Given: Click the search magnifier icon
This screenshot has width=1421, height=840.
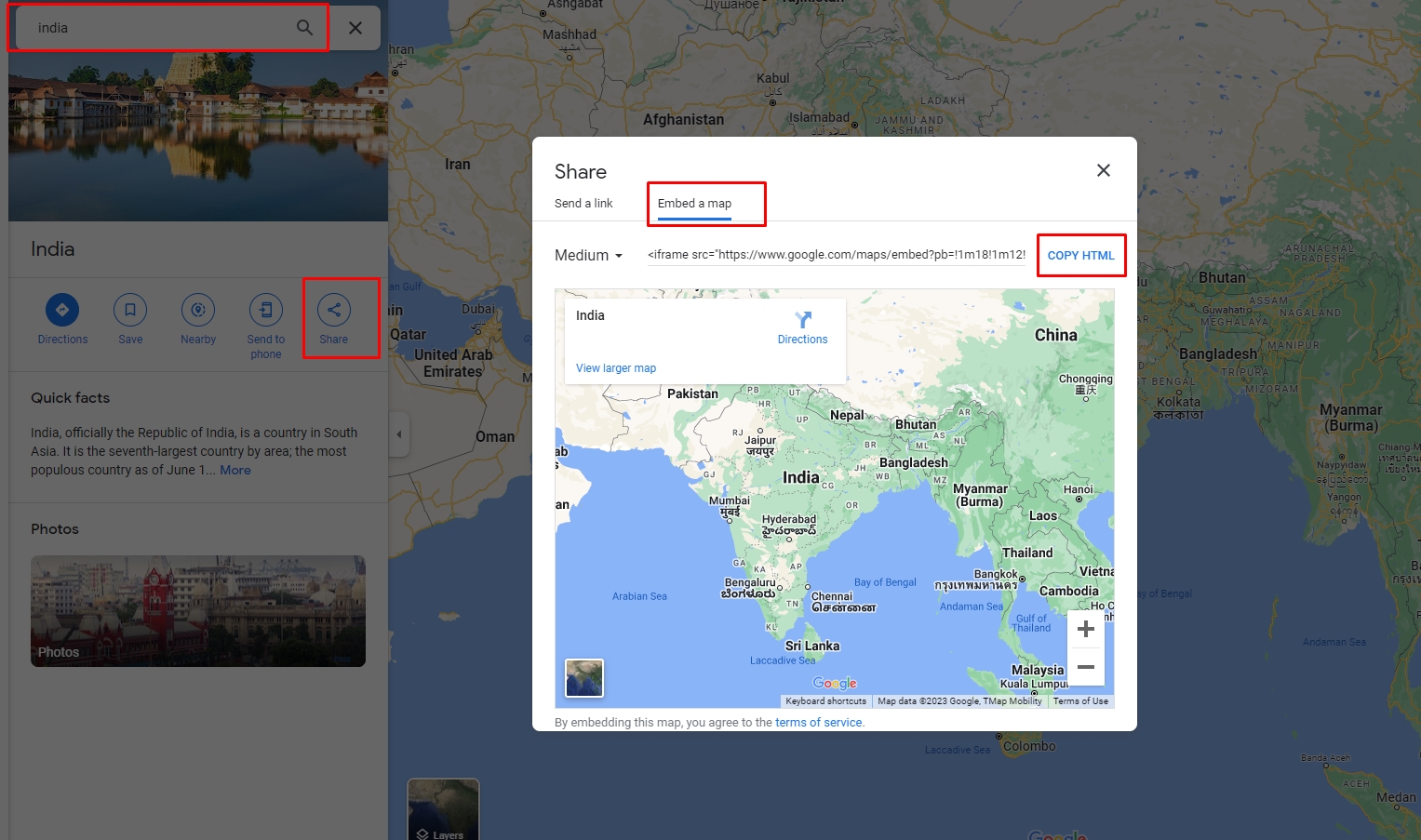Looking at the screenshot, I should 303,27.
